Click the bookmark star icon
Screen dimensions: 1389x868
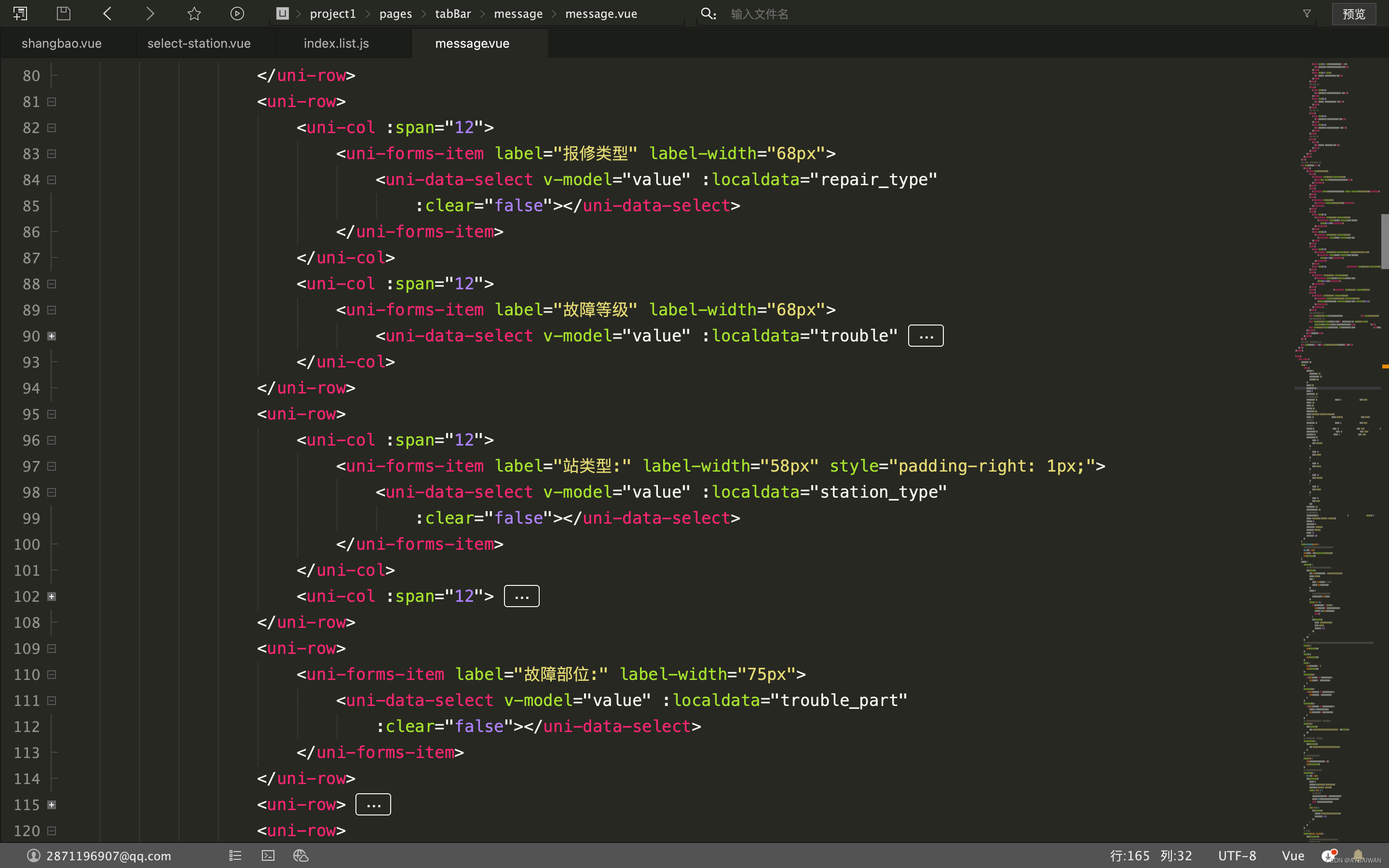pos(194,13)
